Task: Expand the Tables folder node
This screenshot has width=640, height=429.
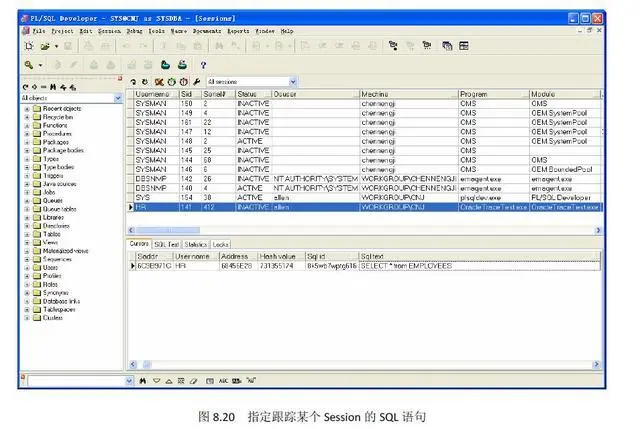Action: point(27,234)
